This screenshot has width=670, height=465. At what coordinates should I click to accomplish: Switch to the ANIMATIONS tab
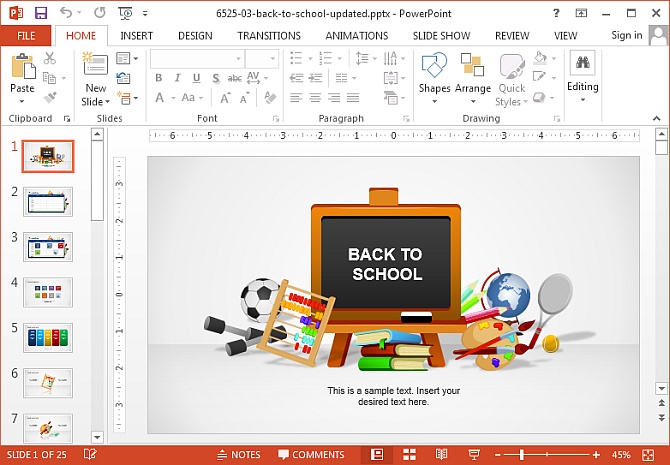(357, 36)
